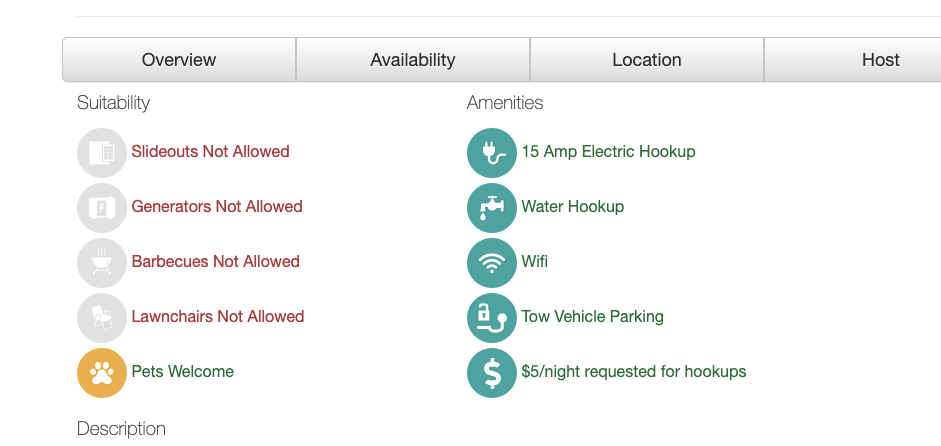Click 15 Amp Electric Hookup text
Image resolution: width=941 pixels, height=446 pixels.
click(609, 151)
